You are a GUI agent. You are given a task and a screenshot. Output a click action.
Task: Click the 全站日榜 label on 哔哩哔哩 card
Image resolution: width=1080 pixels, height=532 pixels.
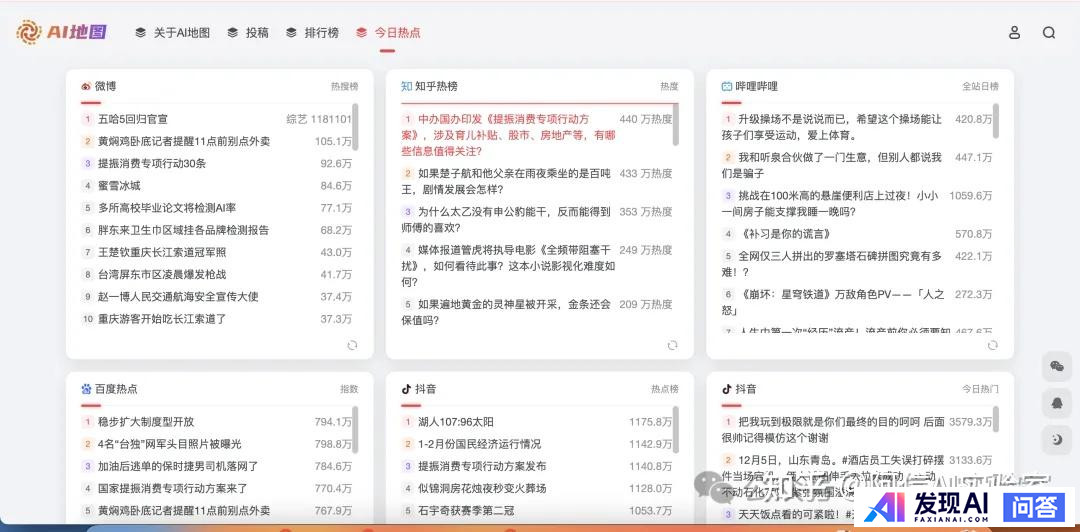pyautogui.click(x=980, y=86)
